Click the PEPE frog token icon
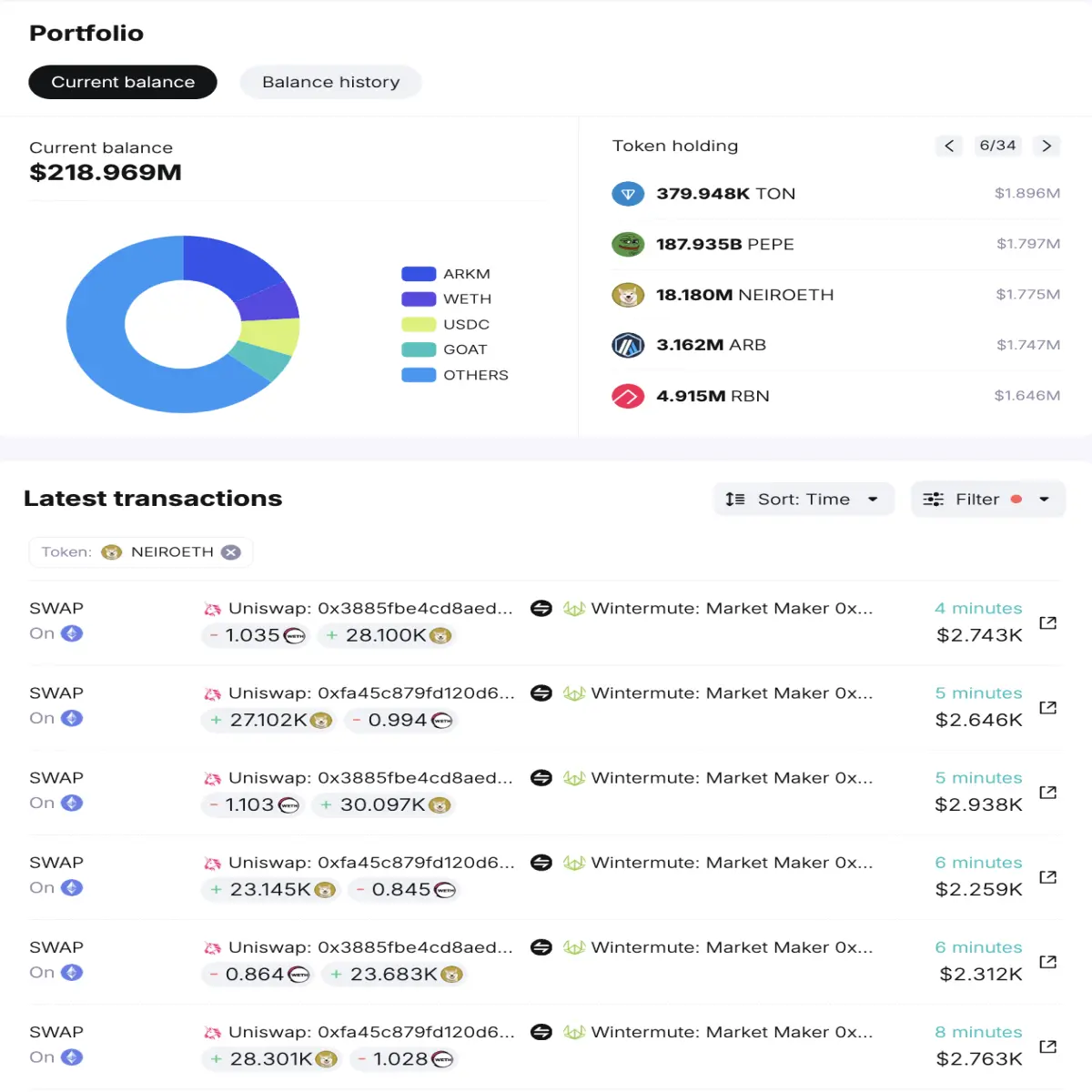Screen dimensions: 1092x1092 click(628, 244)
